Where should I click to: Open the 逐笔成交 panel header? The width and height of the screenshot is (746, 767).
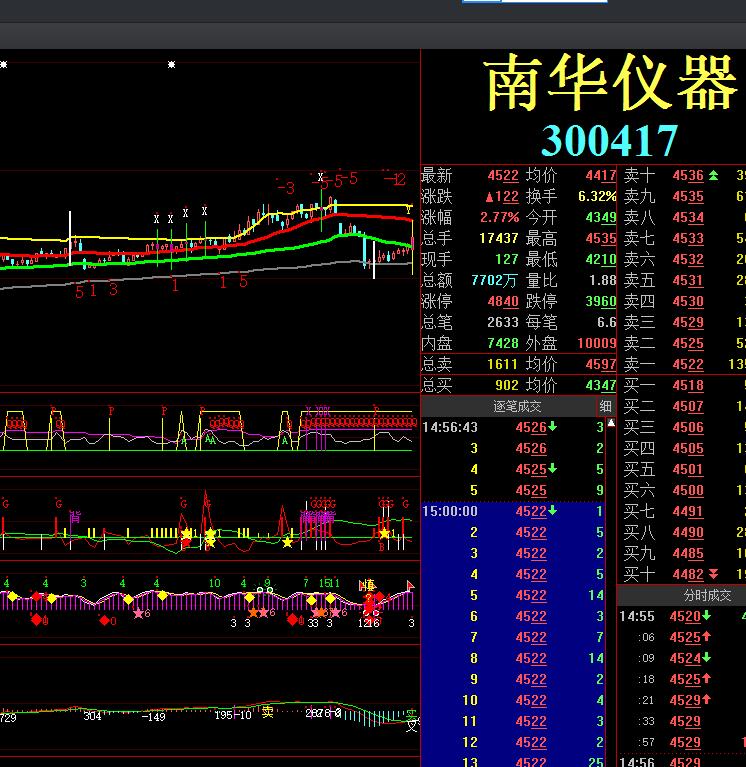[x=517, y=406]
